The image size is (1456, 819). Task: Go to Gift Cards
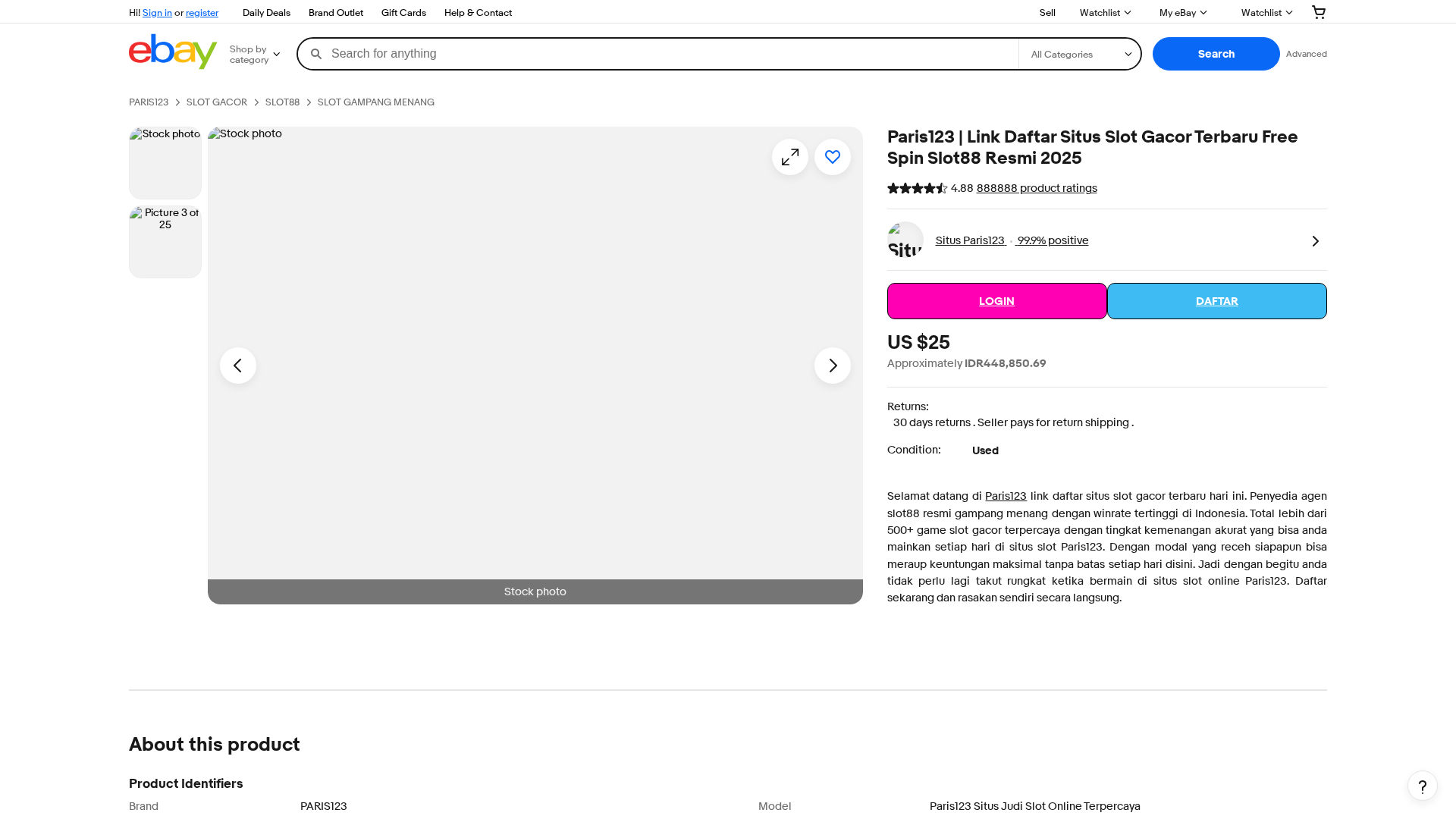(403, 13)
